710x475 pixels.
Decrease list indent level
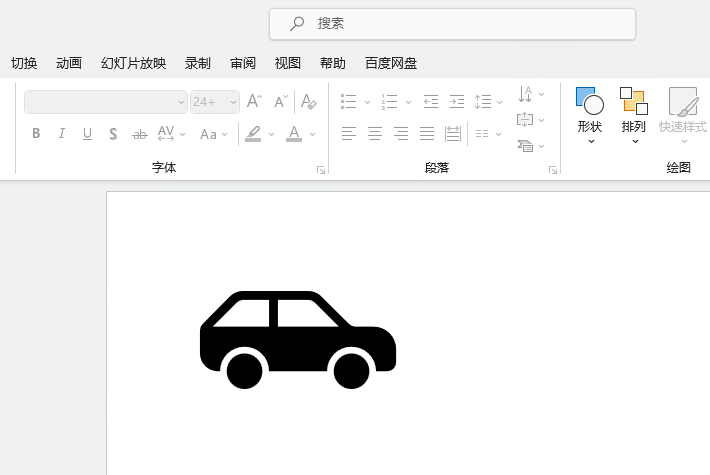431,102
